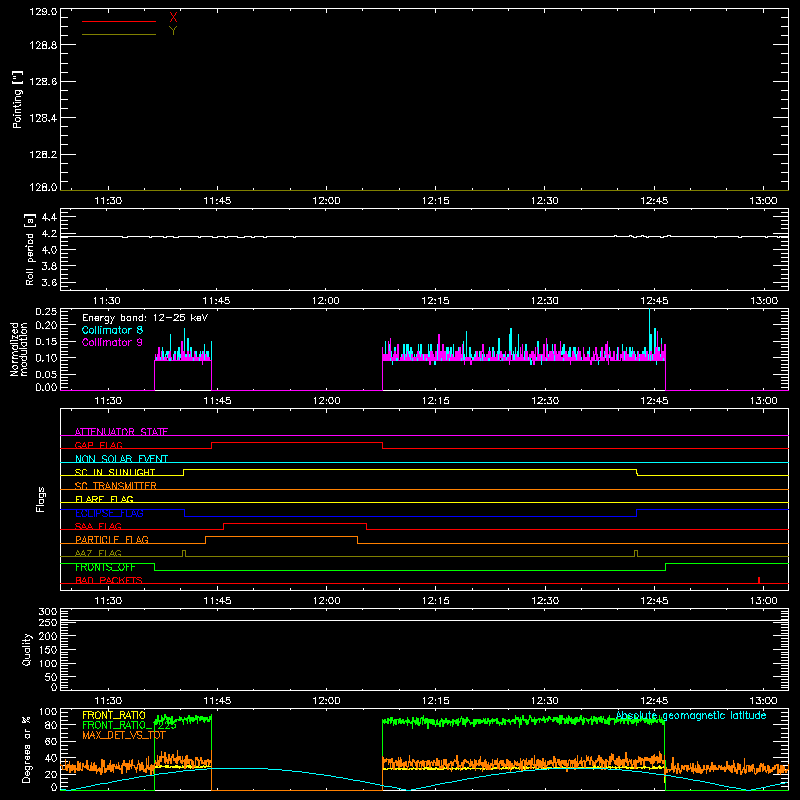Viewport: 800px width, 800px height.
Task: Click the green 'FRONT_RATIO_1225' legend entry
Action: 129,725
